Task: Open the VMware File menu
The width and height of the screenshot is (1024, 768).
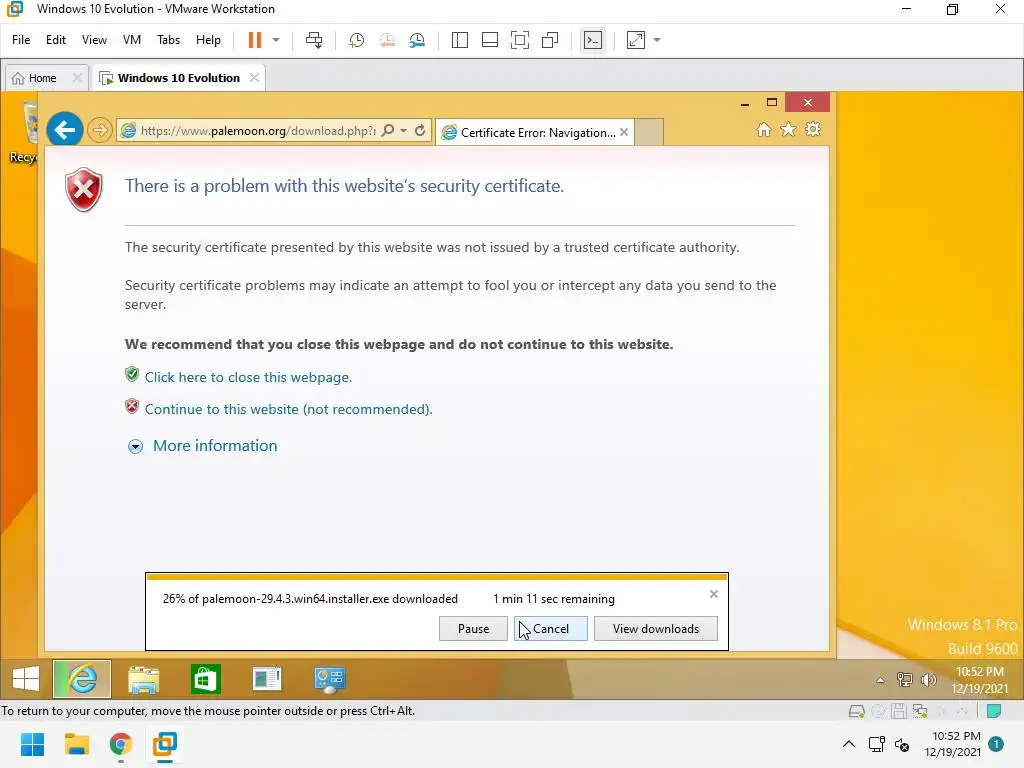Action: click(21, 40)
